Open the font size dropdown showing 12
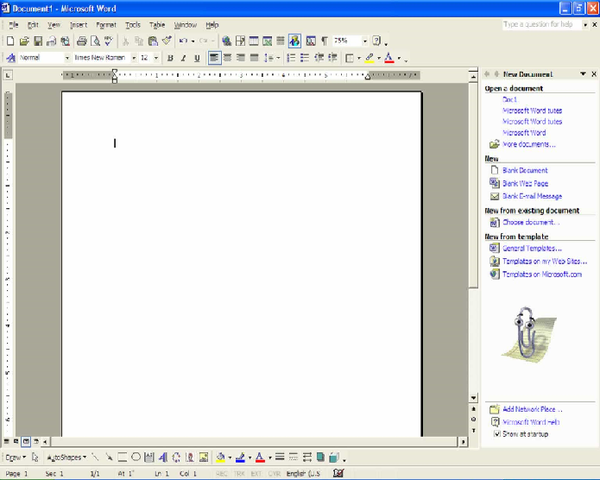Screen dimensions: 600x480 (x=156, y=58)
